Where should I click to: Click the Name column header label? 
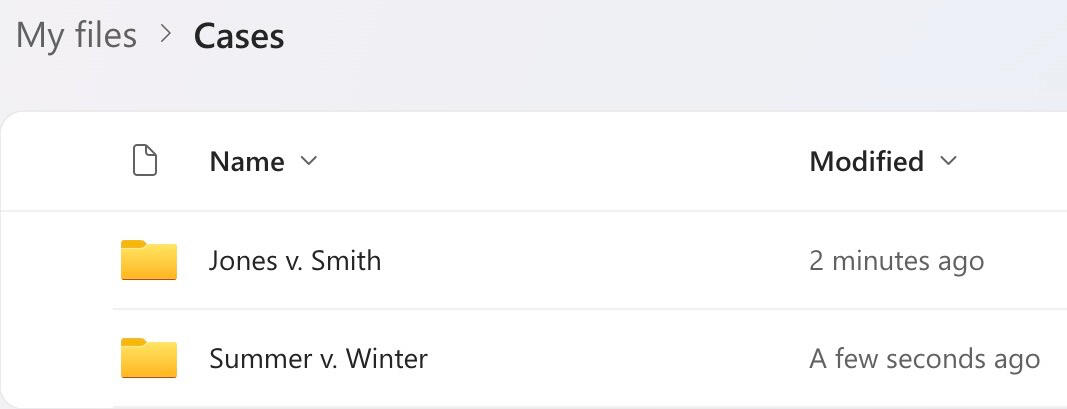247,161
